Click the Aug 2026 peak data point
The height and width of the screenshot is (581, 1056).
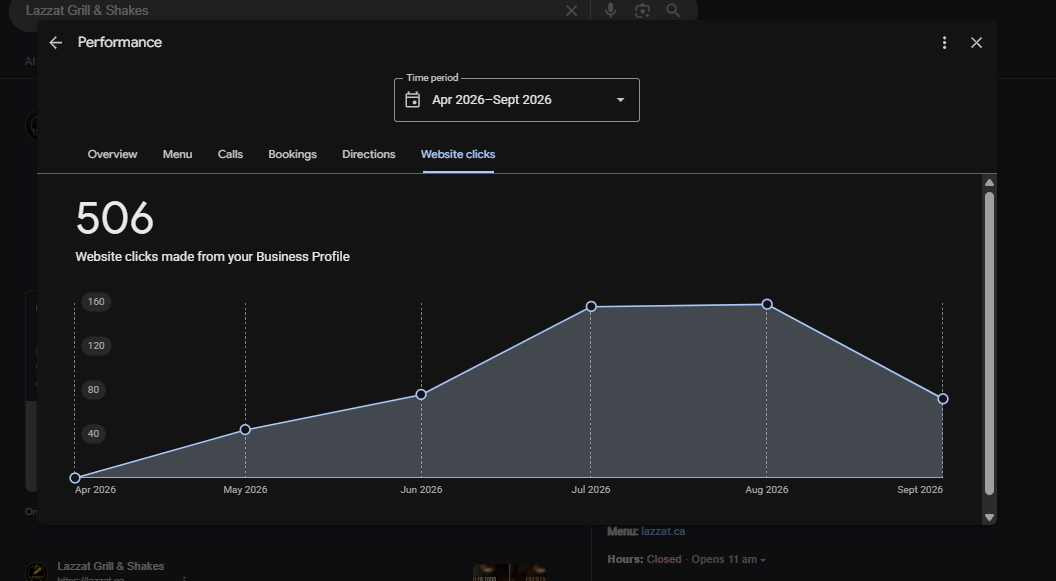click(x=767, y=304)
